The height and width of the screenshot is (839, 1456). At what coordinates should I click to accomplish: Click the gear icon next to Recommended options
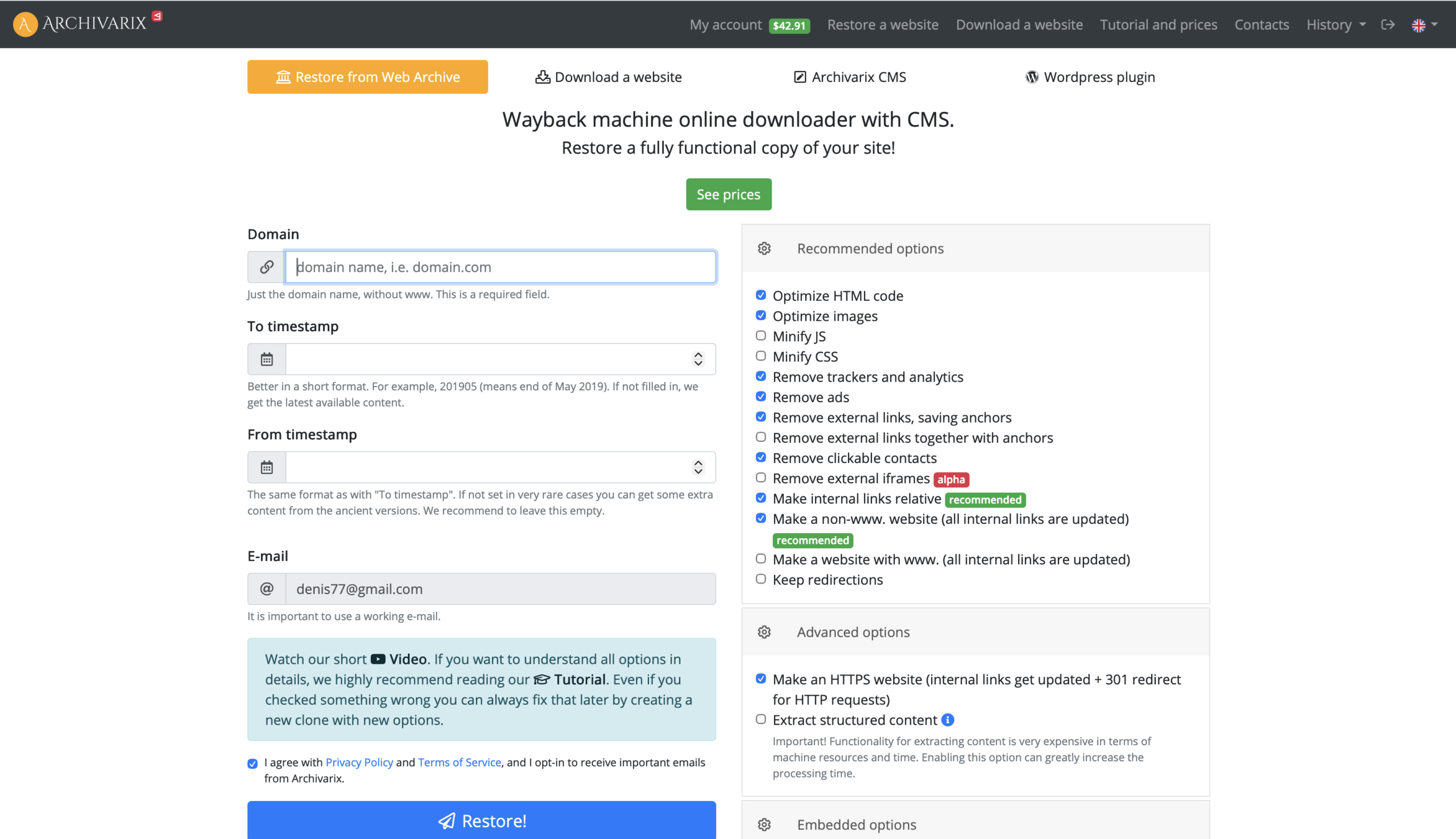point(764,249)
